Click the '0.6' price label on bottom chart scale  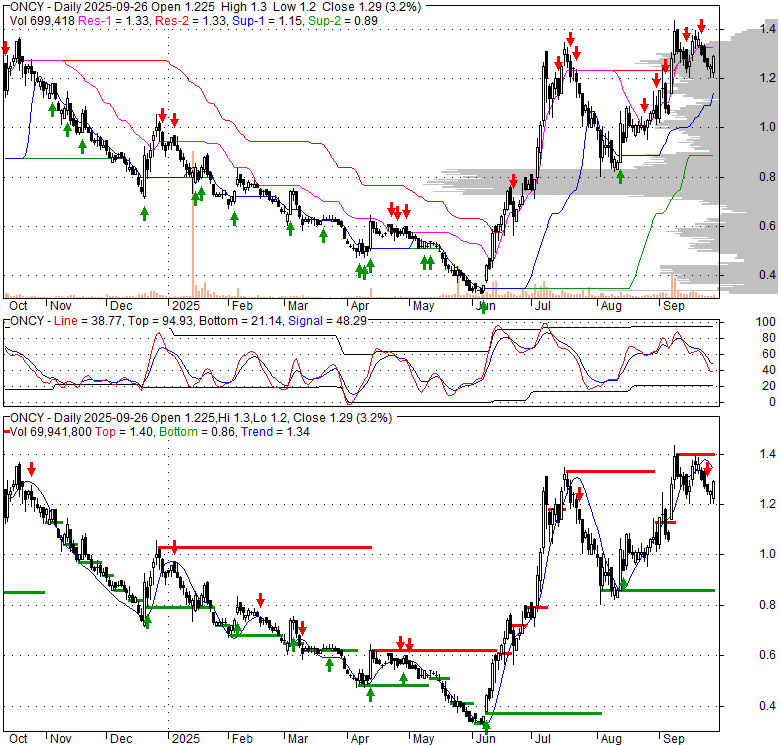point(768,655)
